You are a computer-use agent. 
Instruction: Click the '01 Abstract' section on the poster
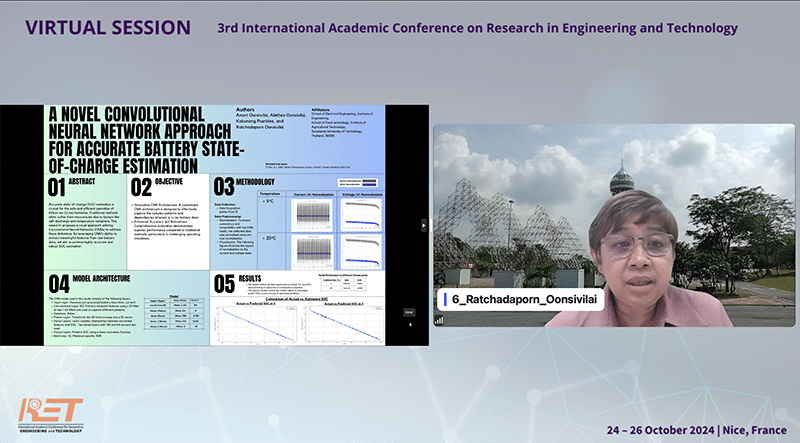click(x=86, y=222)
